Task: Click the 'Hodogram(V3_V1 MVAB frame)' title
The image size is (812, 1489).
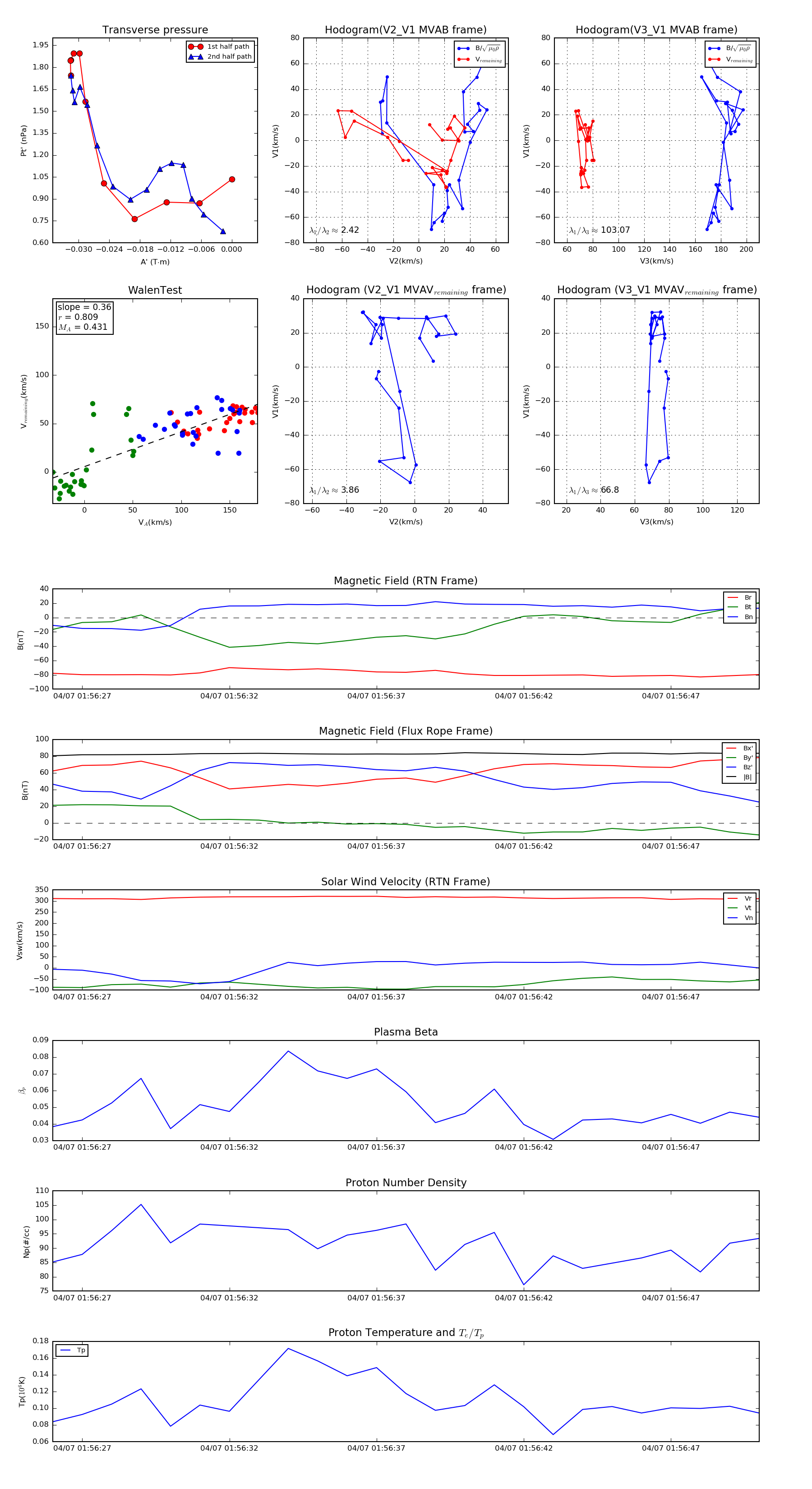Action: click(x=656, y=30)
